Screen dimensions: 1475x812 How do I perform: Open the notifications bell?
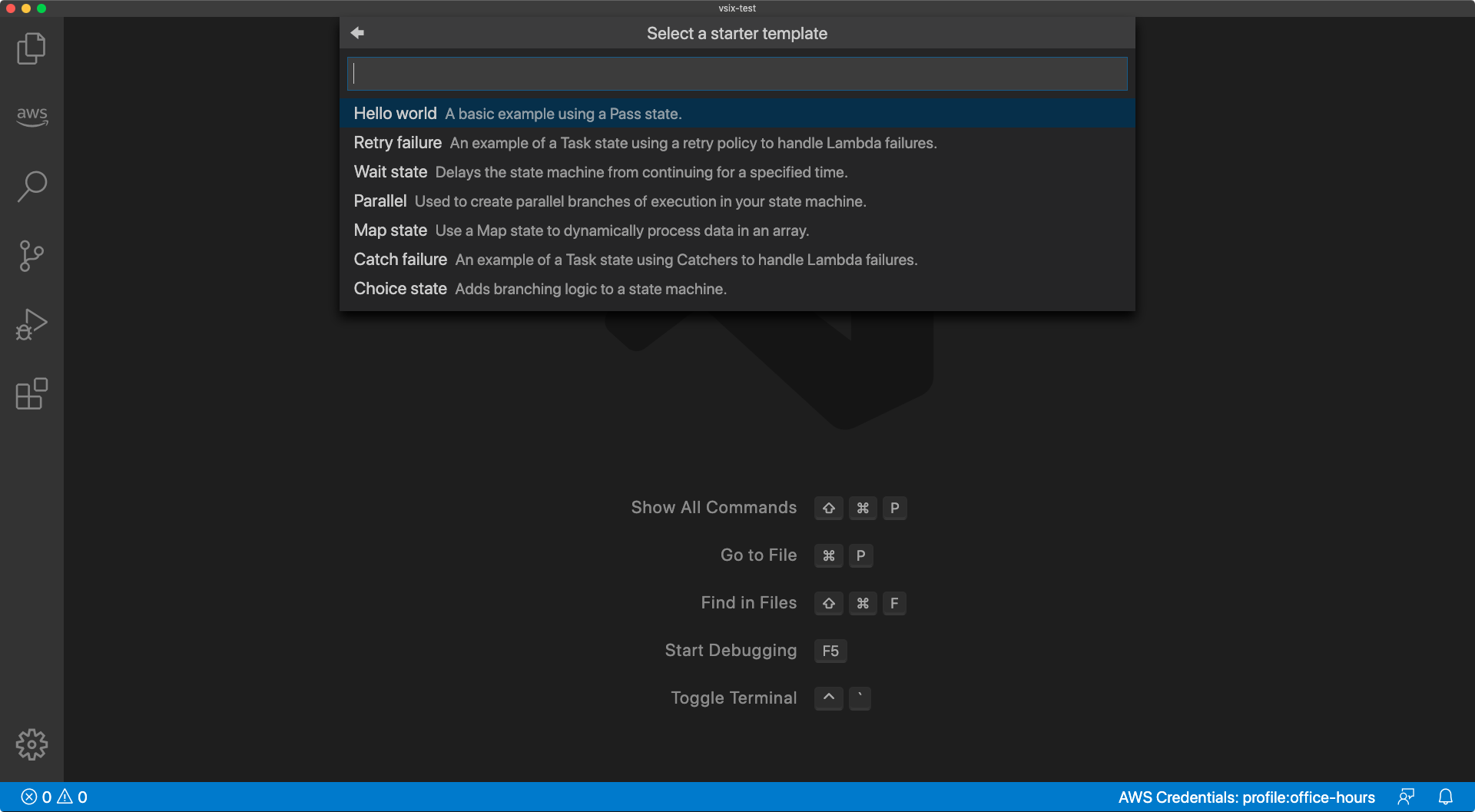pos(1446,797)
